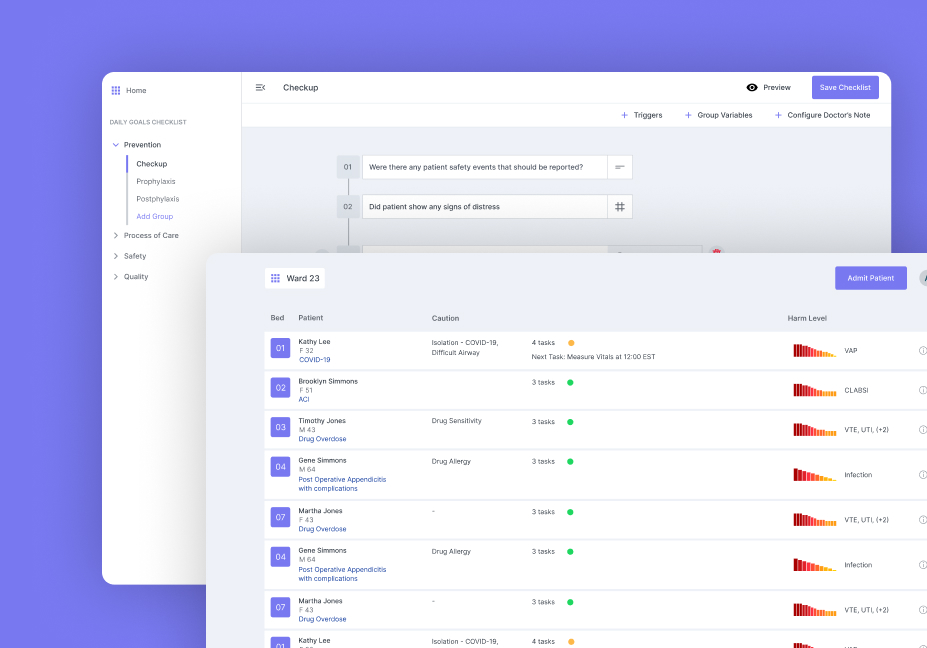The height and width of the screenshot is (648, 927).
Task: Click the Harm Level column header
Action: (x=807, y=318)
